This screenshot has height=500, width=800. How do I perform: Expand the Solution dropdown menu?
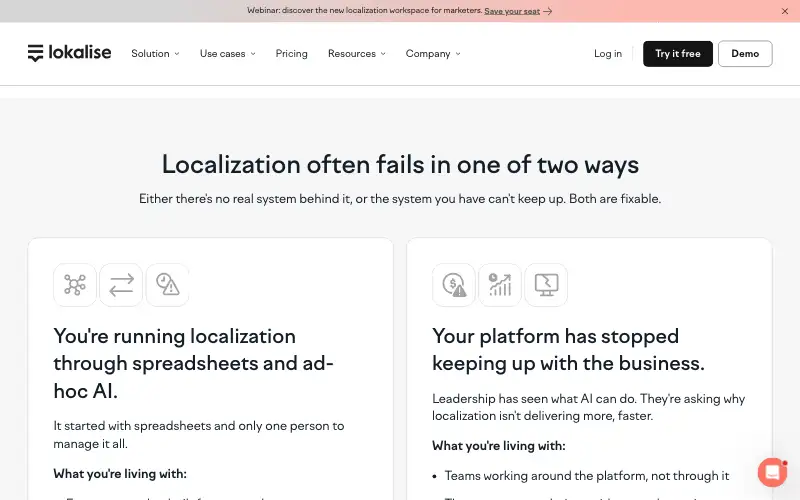[x=155, y=54]
